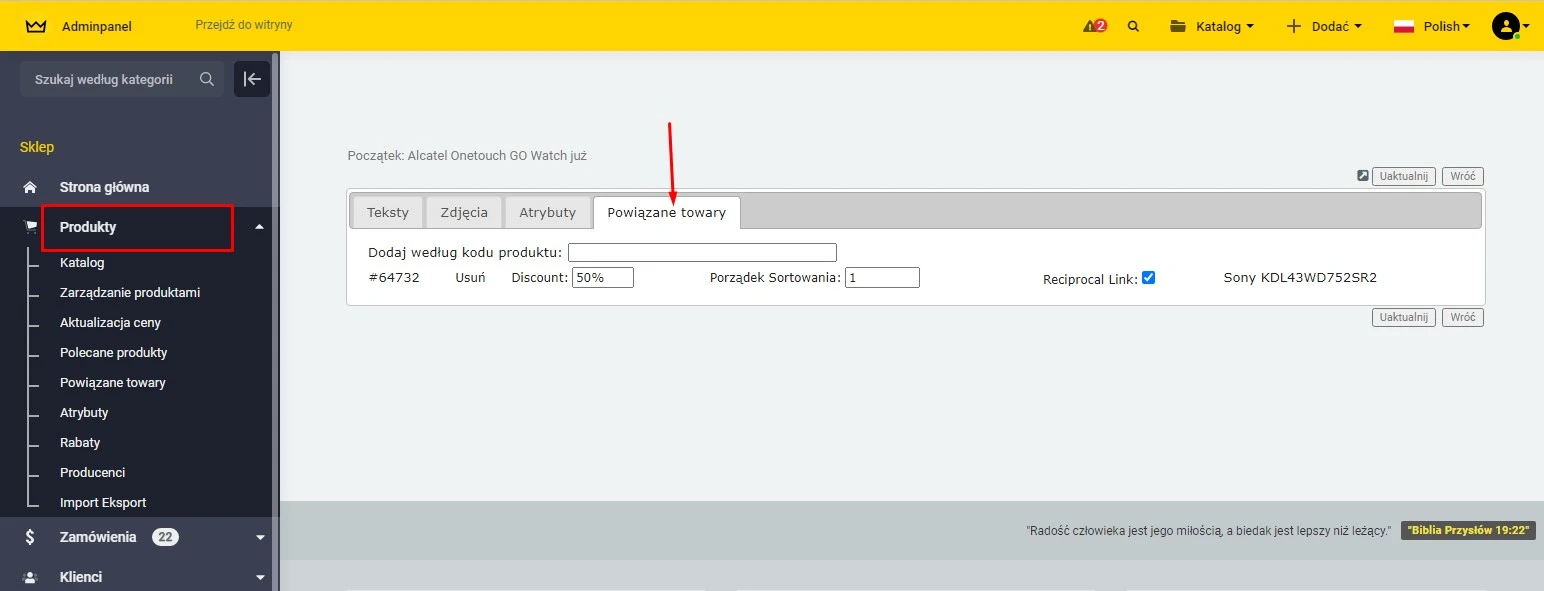Click the search magnifier in the yellow top bar
This screenshot has width=1544, height=591.
coord(1133,26)
